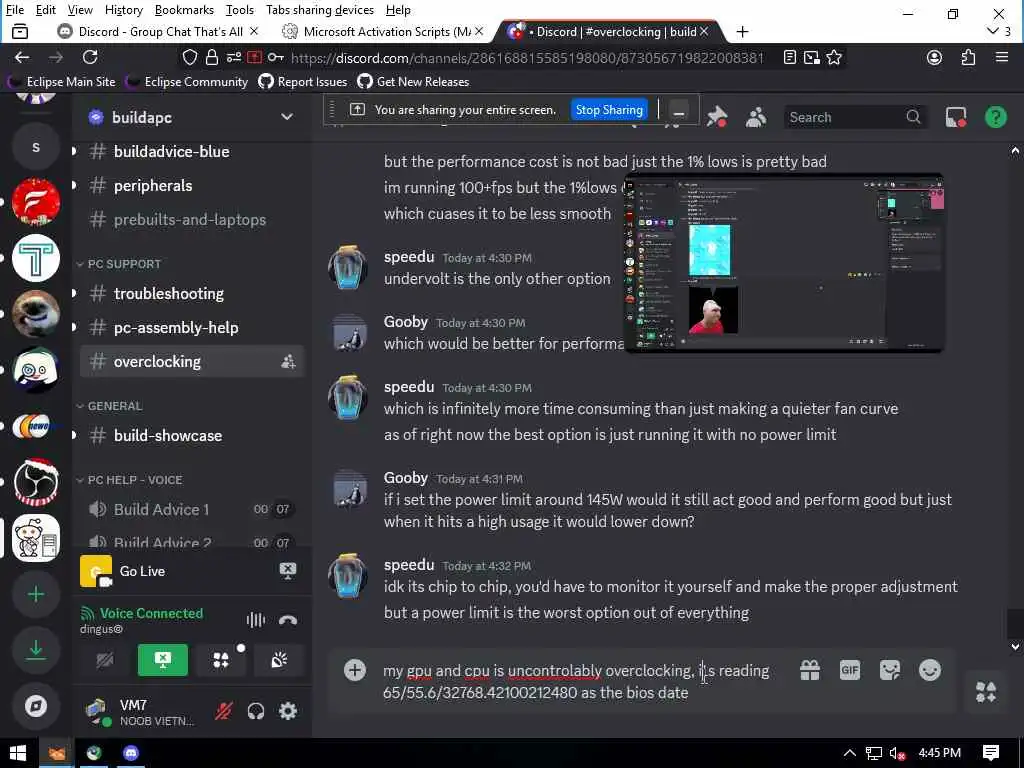Minimize the screen sharing indicator bar
Viewport: 1024px width, 768px height.
pos(679,112)
